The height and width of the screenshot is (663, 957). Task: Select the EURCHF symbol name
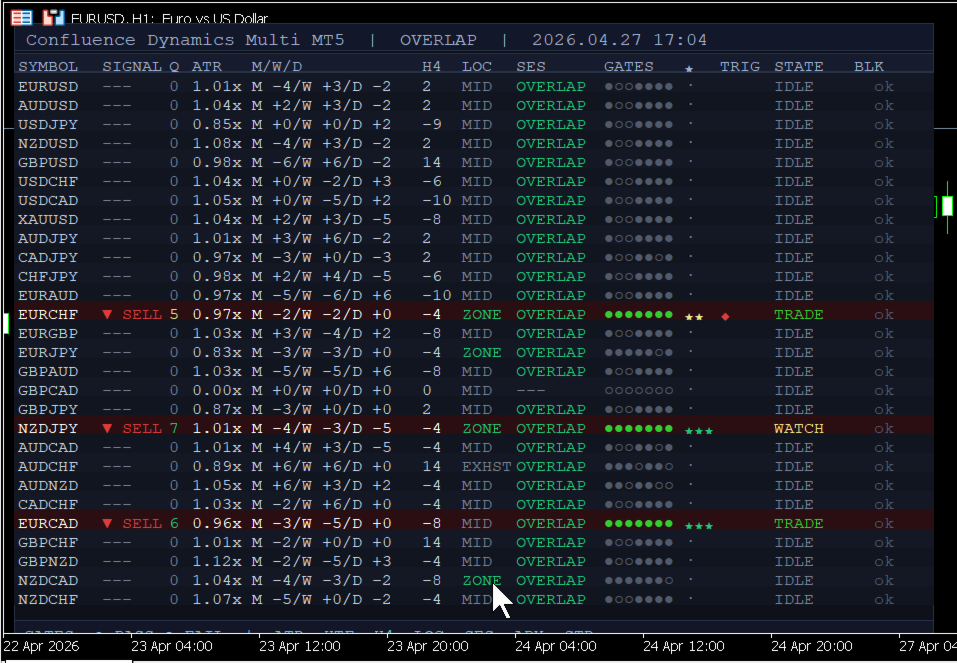click(x=48, y=315)
